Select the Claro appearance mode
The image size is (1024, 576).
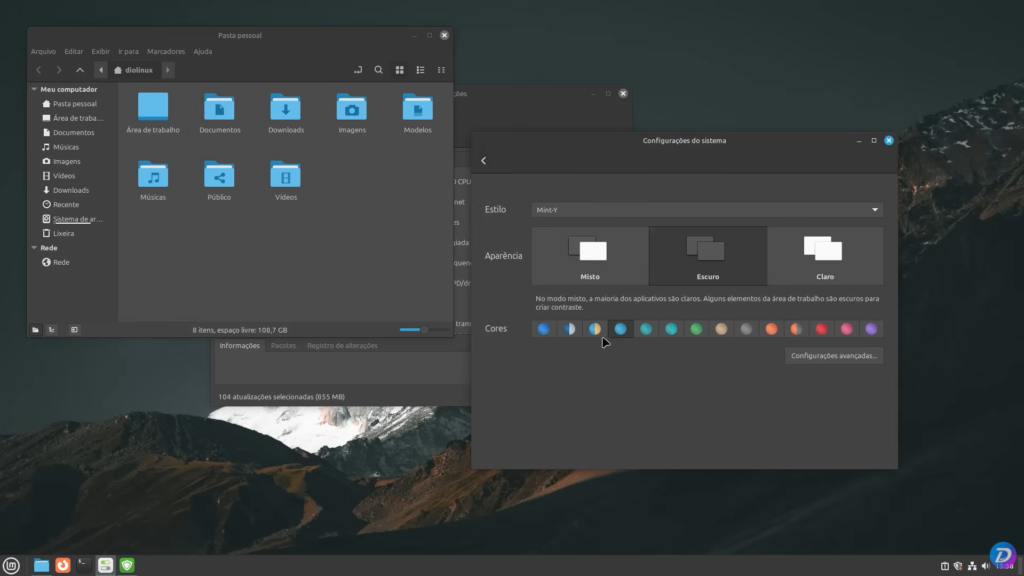[824, 255]
